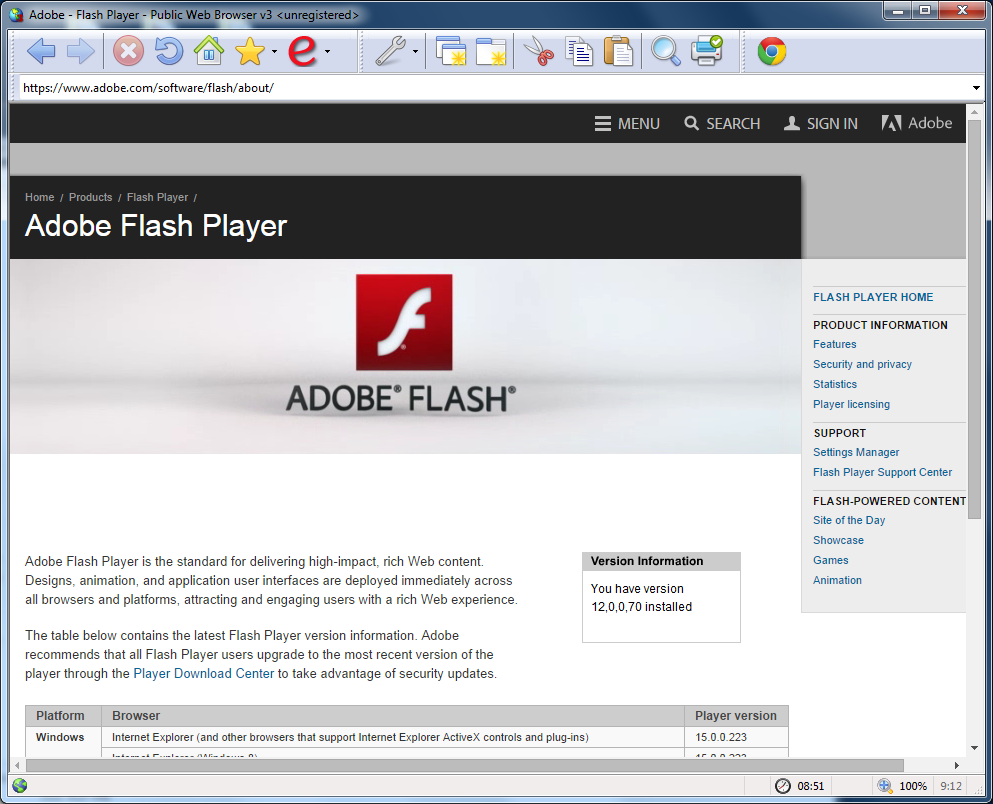The height and width of the screenshot is (804, 993).
Task: Click the Player version table header
Action: [x=736, y=715]
